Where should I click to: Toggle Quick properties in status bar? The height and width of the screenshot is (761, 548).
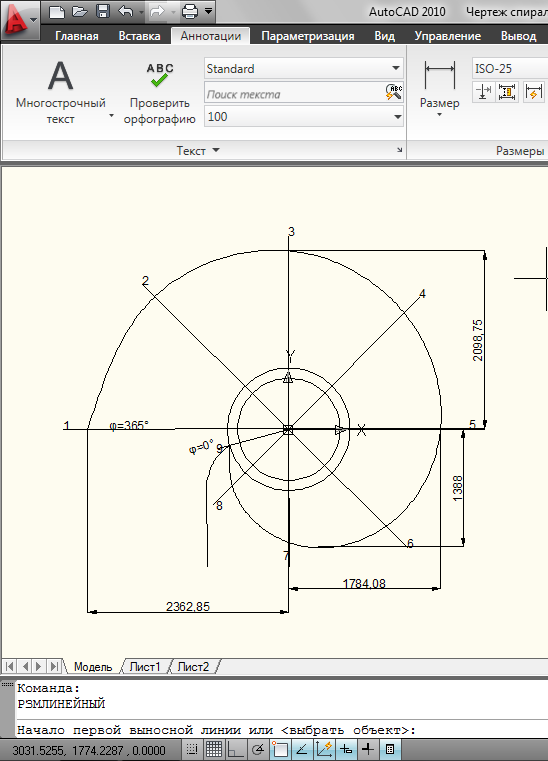[390, 750]
